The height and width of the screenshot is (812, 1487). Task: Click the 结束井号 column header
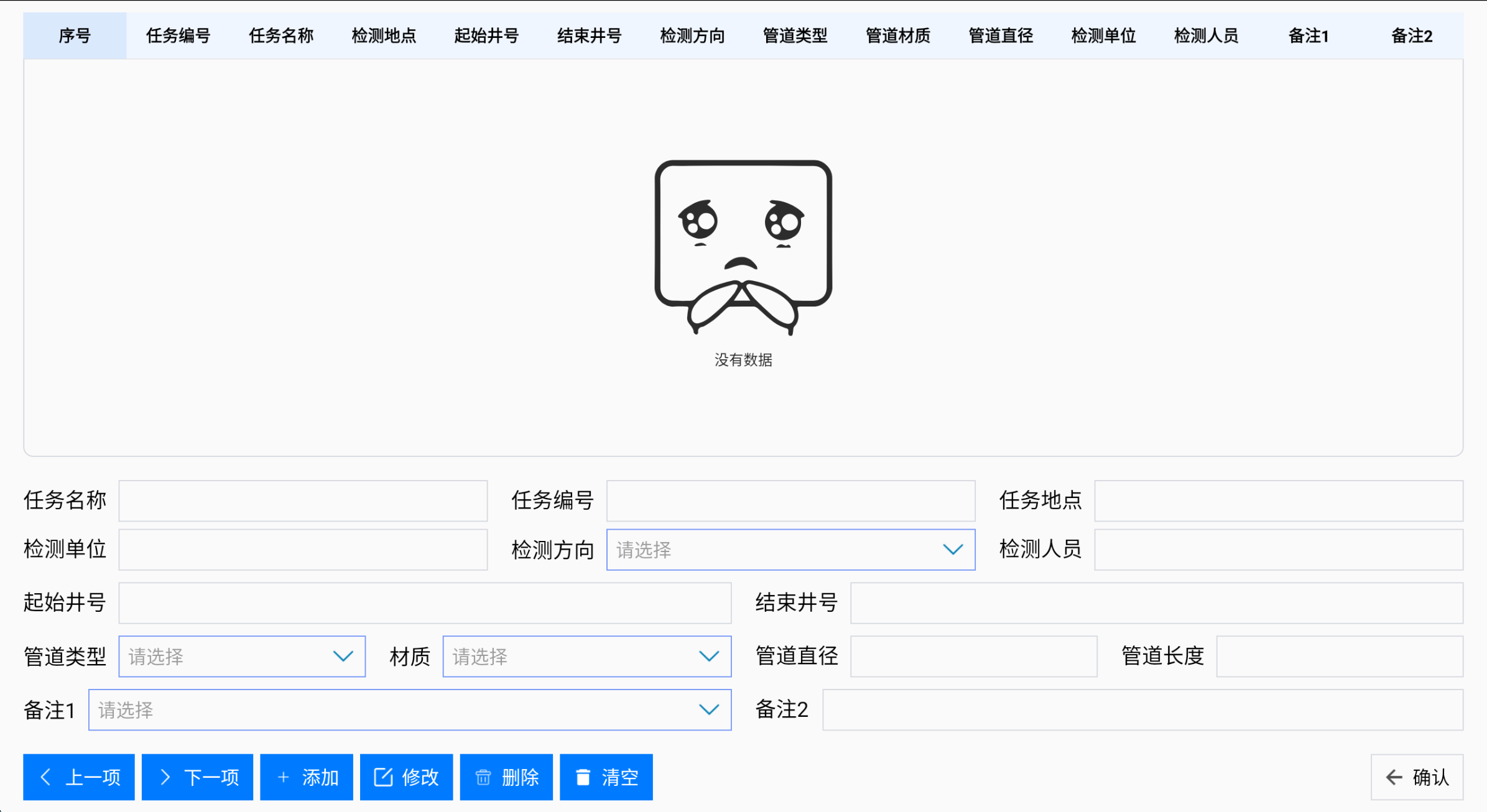589,35
